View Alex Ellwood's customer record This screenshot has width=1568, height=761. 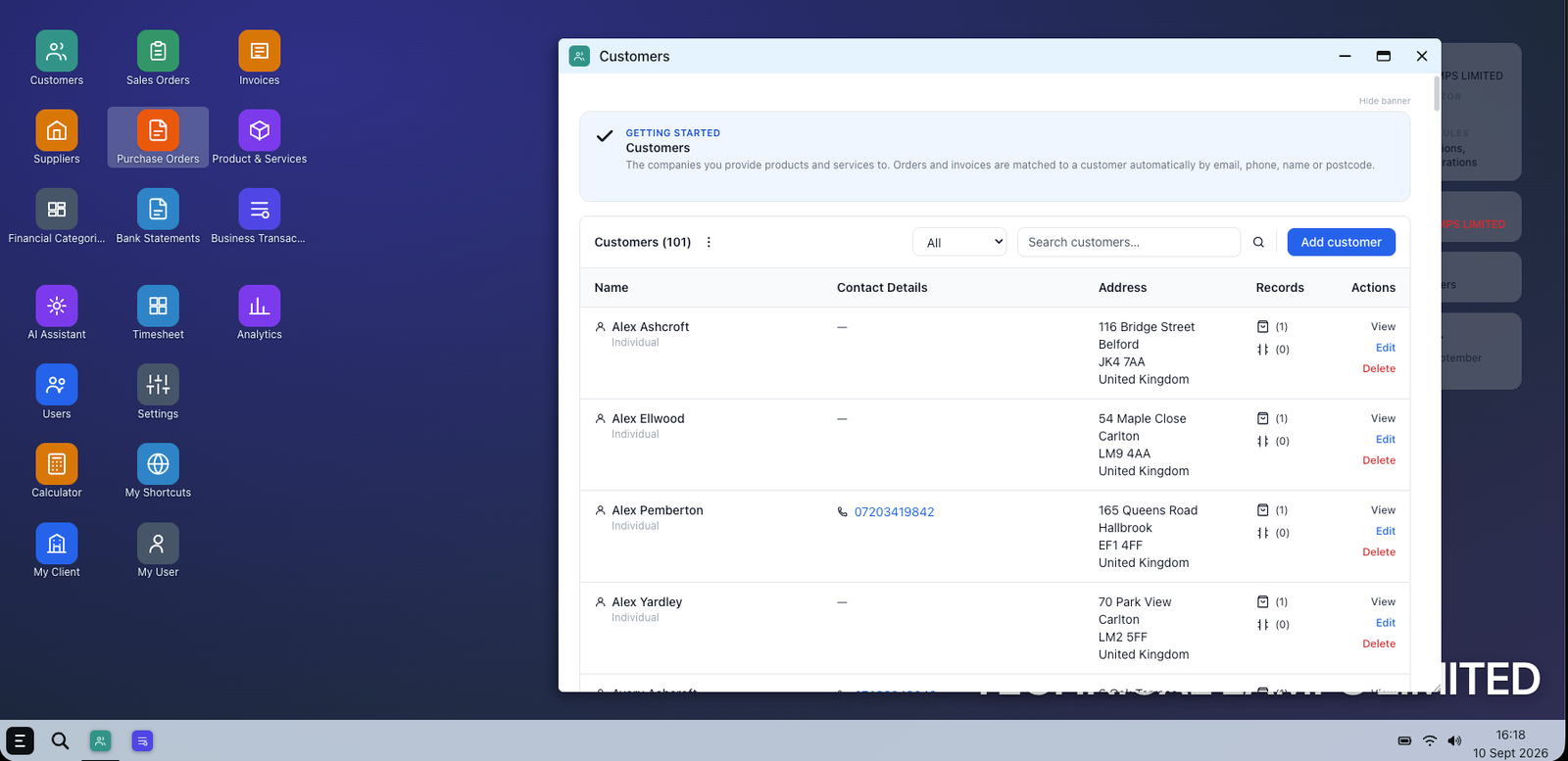[x=1383, y=418]
